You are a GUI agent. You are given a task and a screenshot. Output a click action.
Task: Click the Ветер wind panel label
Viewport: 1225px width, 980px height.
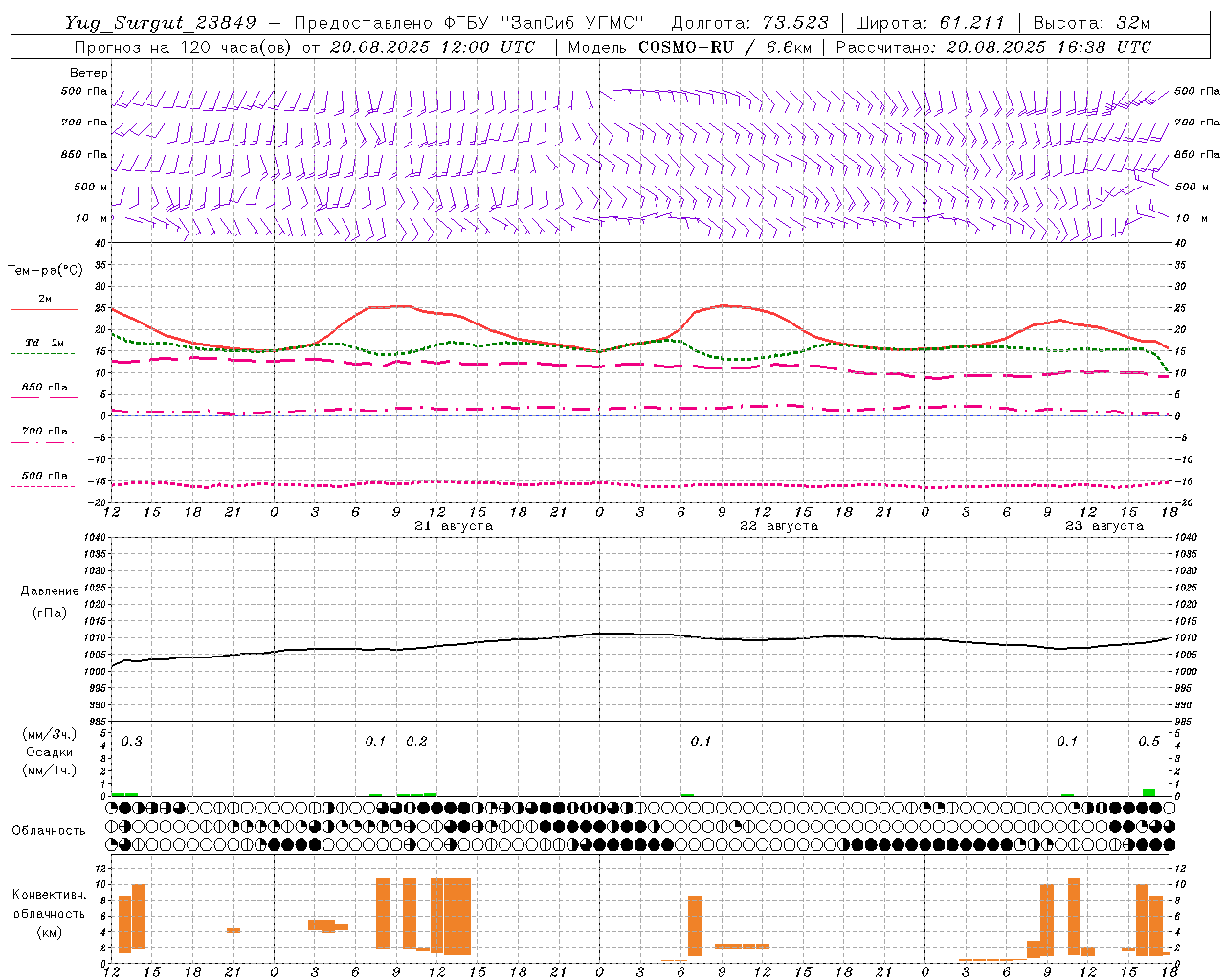tap(89, 73)
